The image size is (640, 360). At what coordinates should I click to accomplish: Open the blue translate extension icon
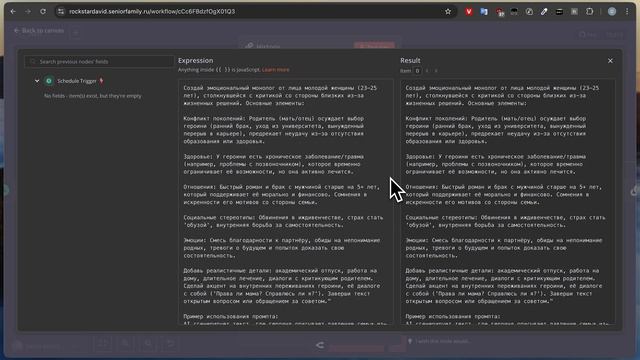(484, 12)
